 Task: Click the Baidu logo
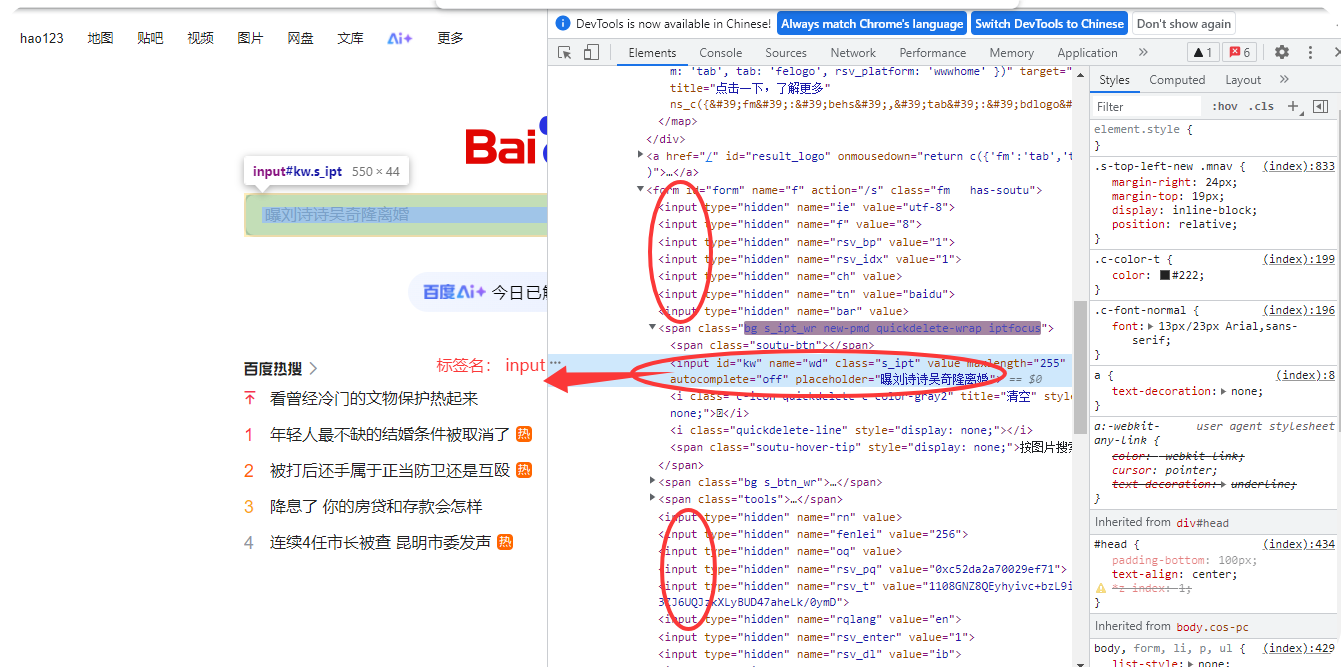click(x=507, y=142)
